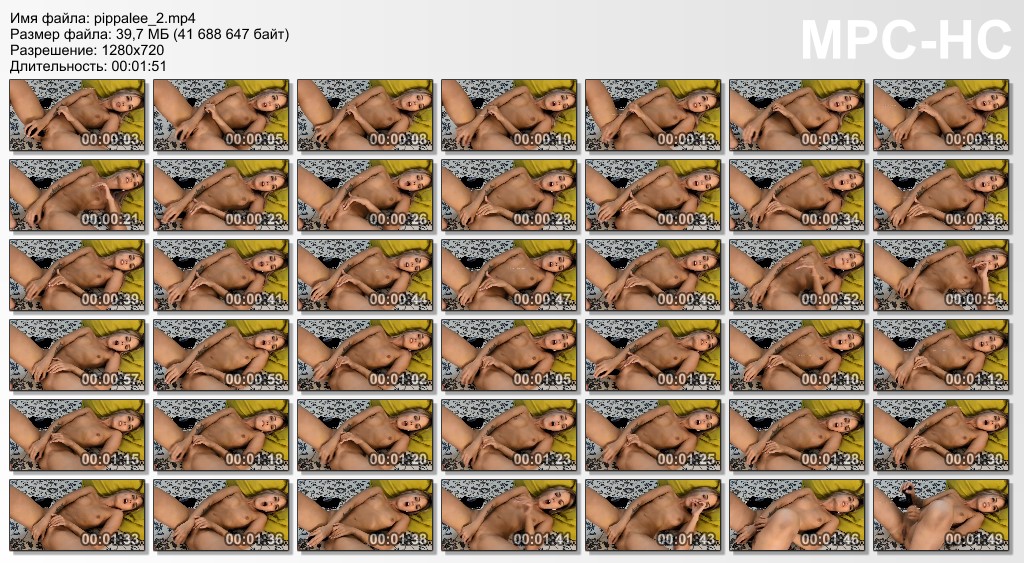Choose the frame marked 00:01:05

[x=509, y=355]
